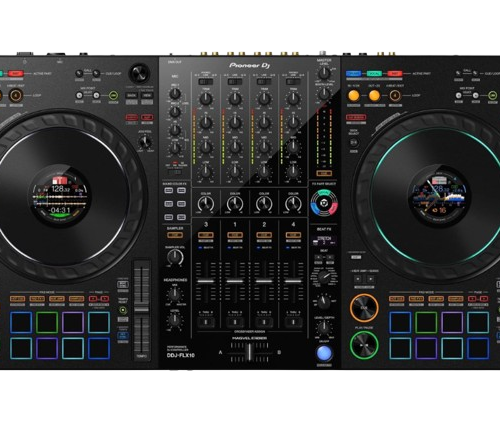Turn the channel 1 COLOR knob

[x=235, y=204]
